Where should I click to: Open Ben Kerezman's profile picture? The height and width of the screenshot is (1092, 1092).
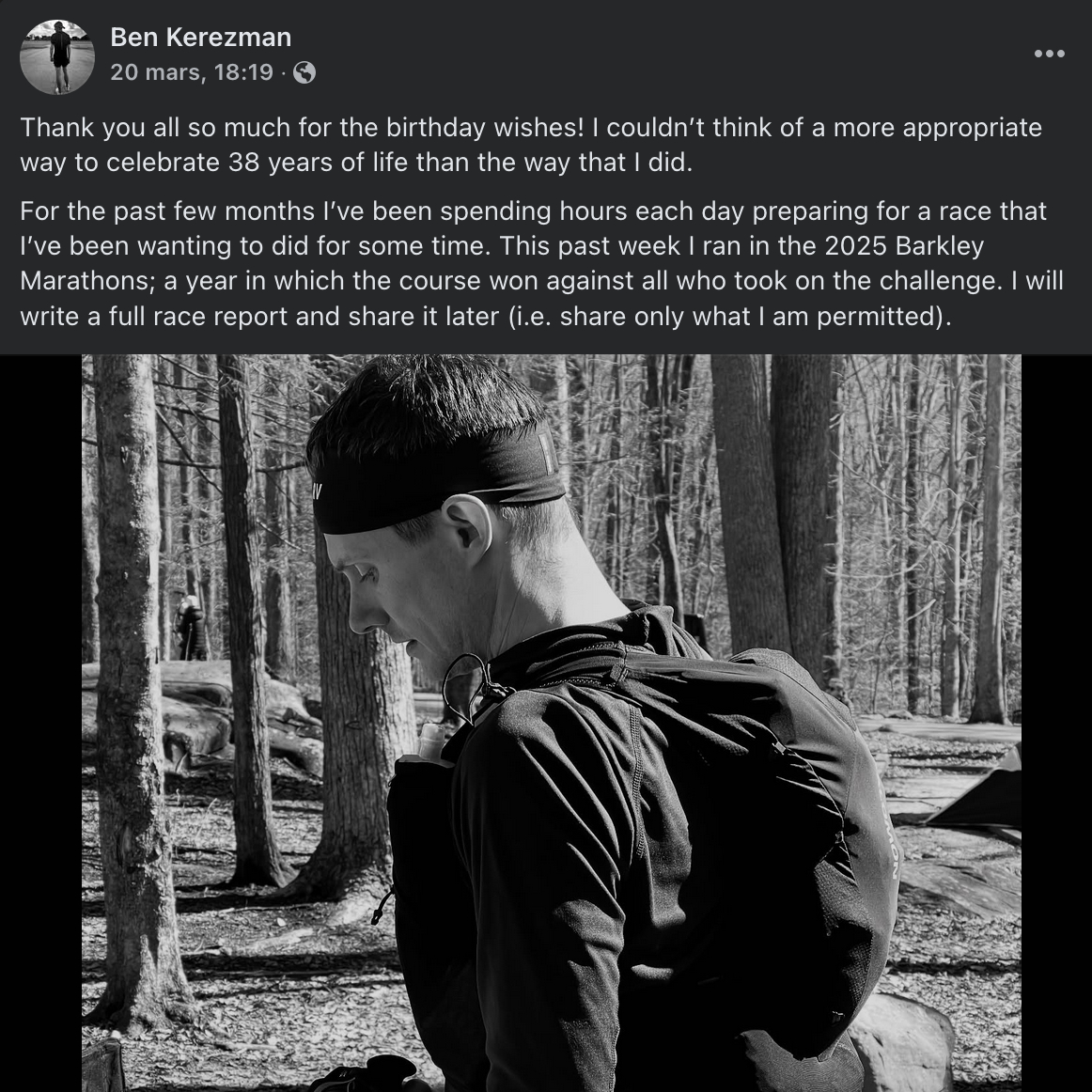click(x=57, y=56)
